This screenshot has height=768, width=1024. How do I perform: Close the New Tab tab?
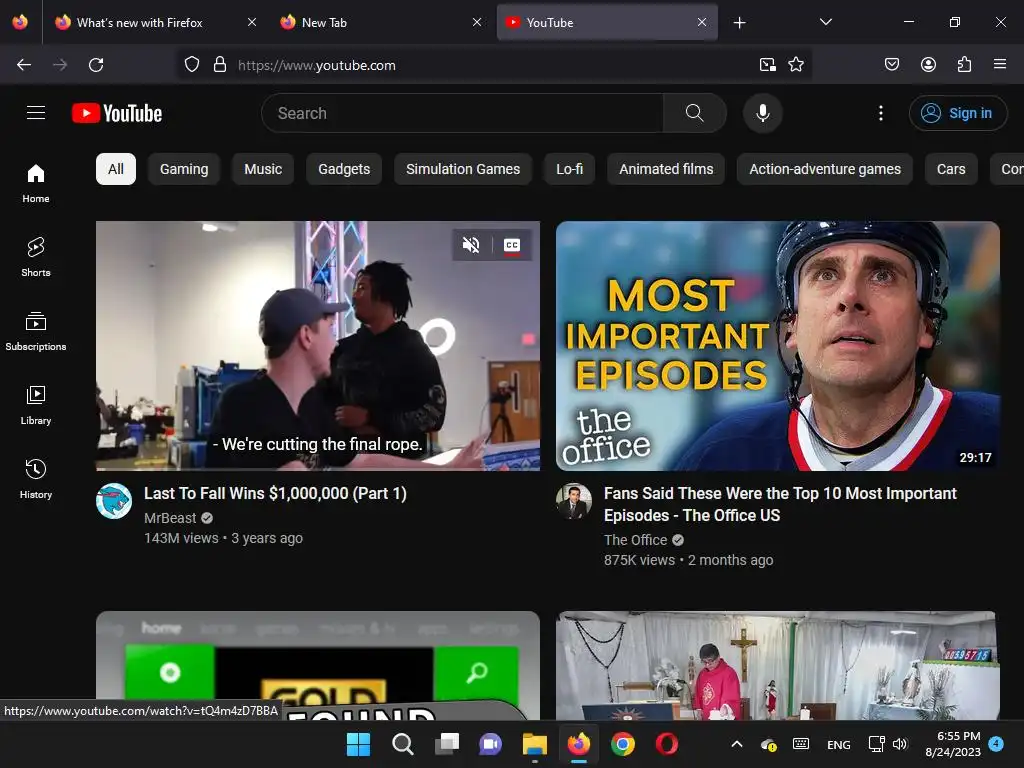pos(477,22)
